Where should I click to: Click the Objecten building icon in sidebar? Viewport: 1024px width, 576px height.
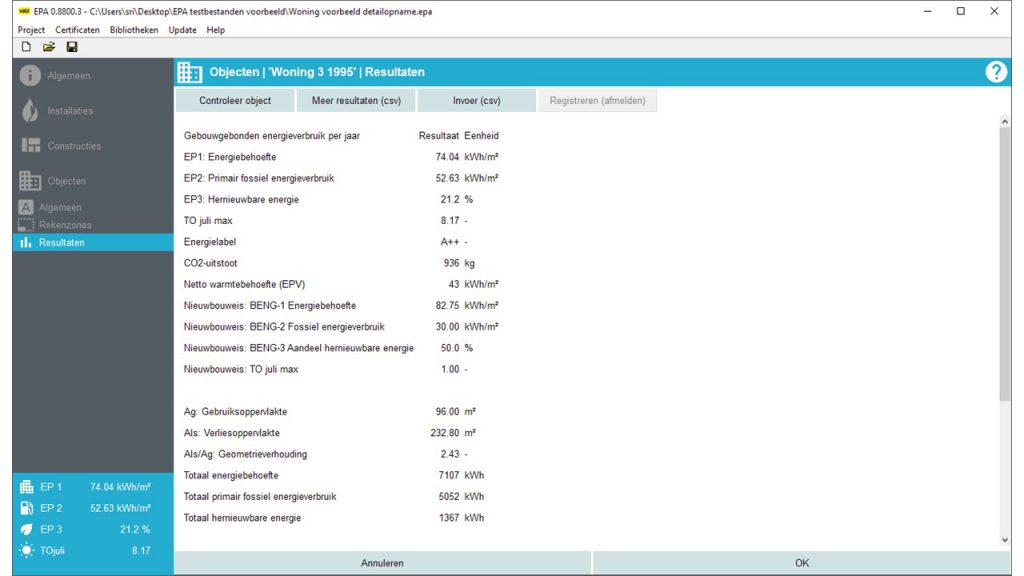tap(30, 181)
